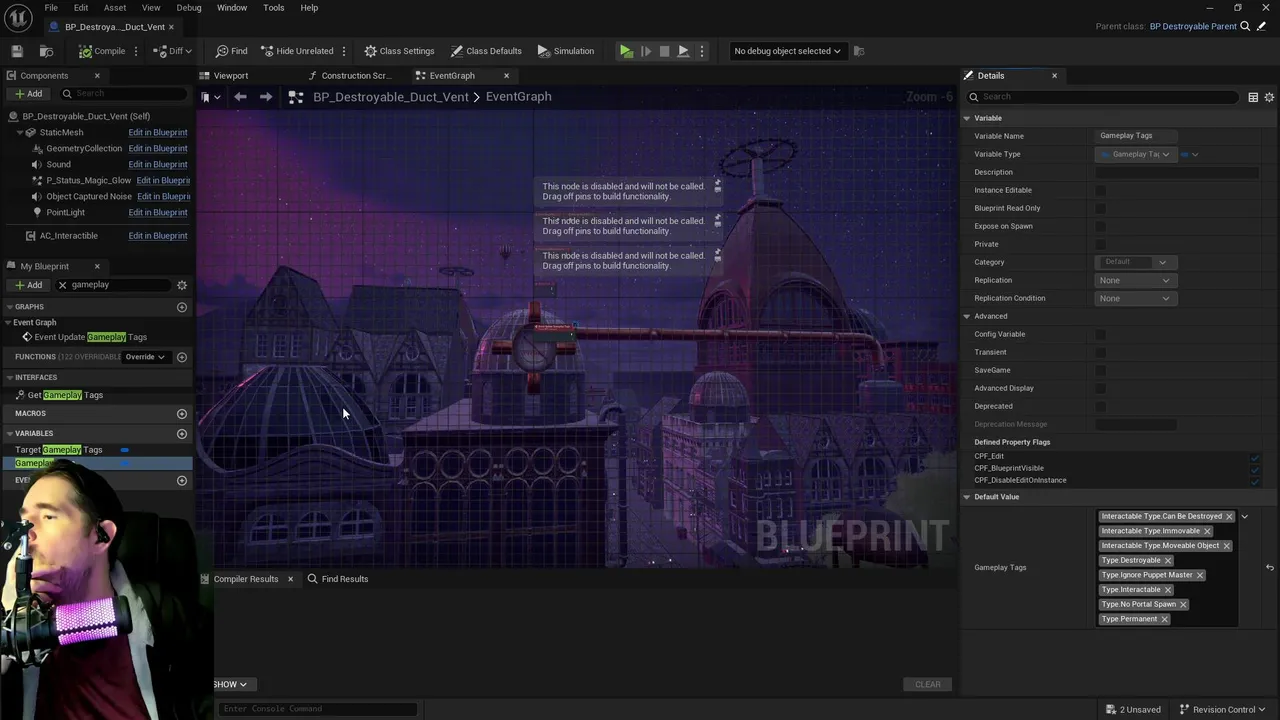Close the EventGraph tab
The width and height of the screenshot is (1280, 720).
pos(506,76)
